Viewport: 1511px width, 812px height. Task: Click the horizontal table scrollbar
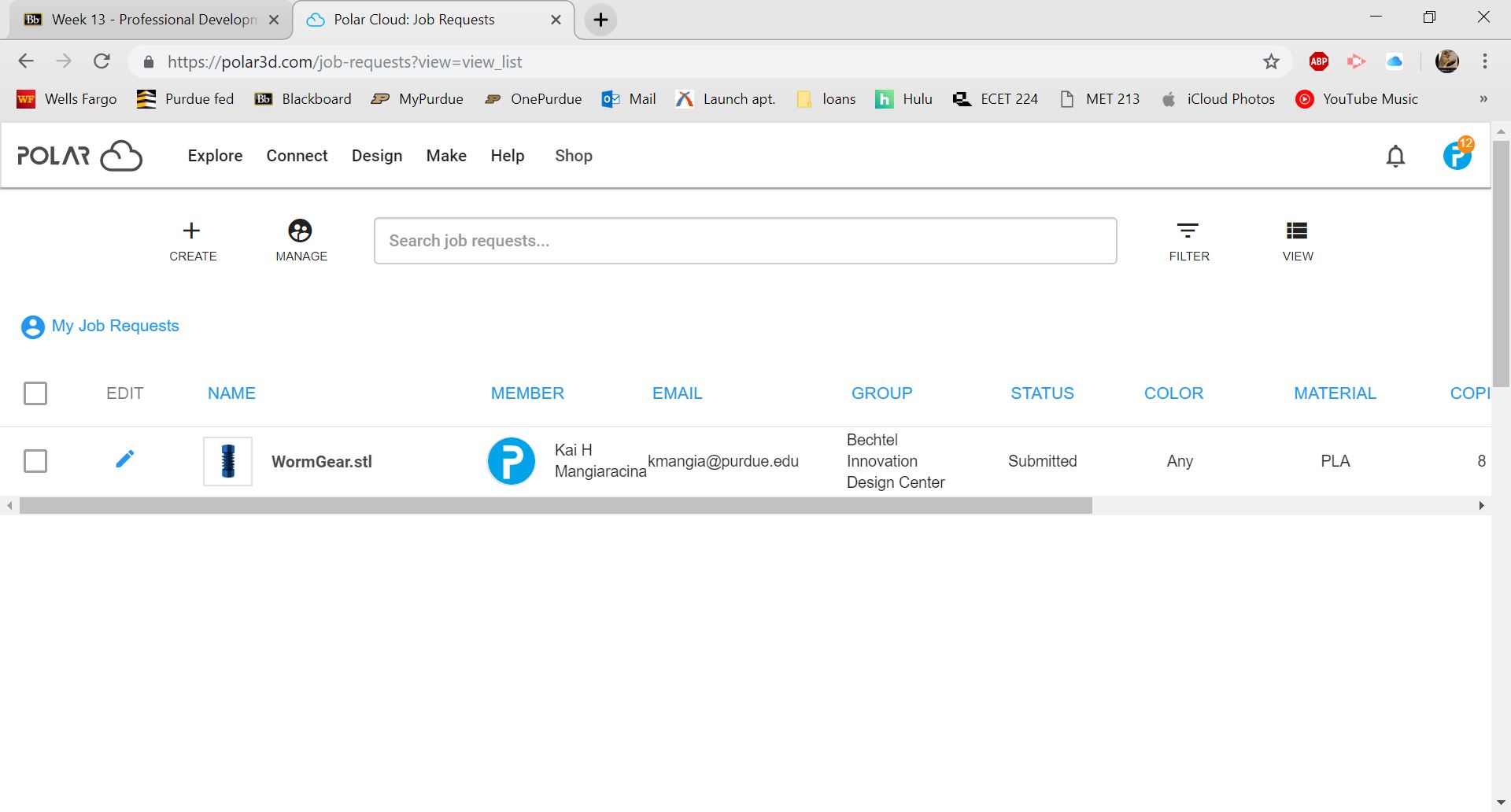tap(556, 506)
